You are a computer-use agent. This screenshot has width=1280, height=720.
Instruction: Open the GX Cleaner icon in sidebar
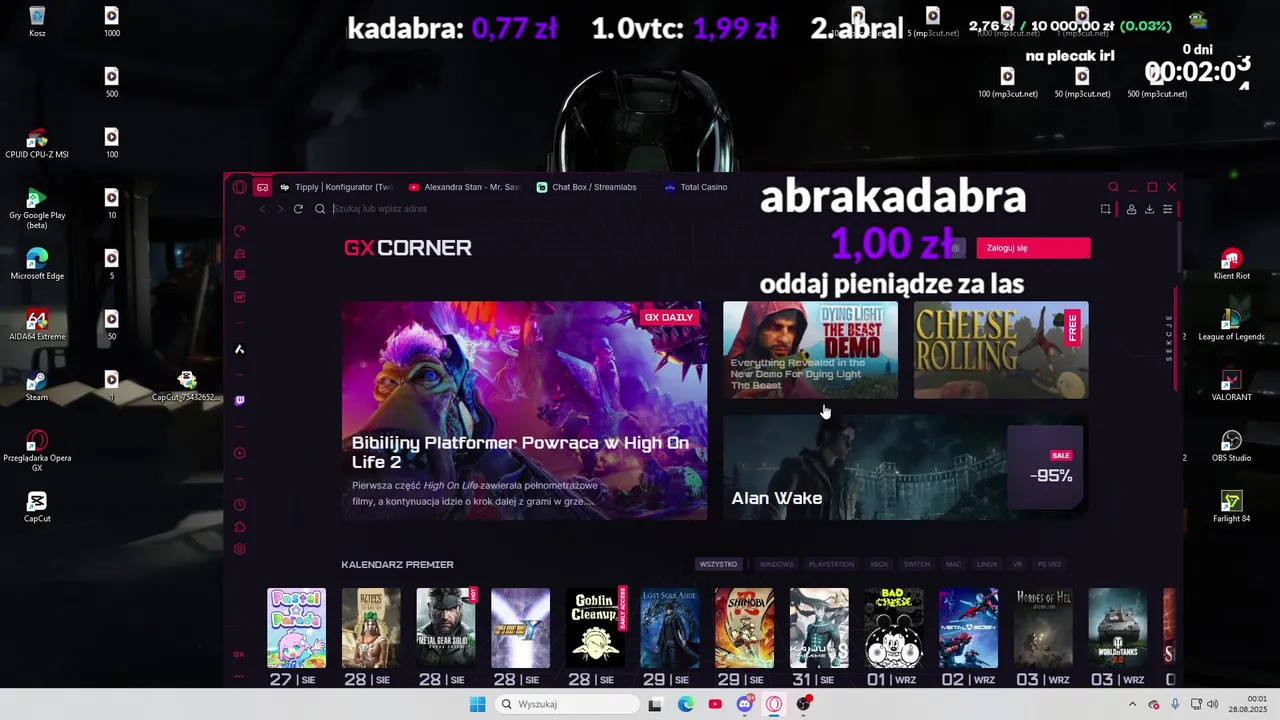tap(239, 254)
